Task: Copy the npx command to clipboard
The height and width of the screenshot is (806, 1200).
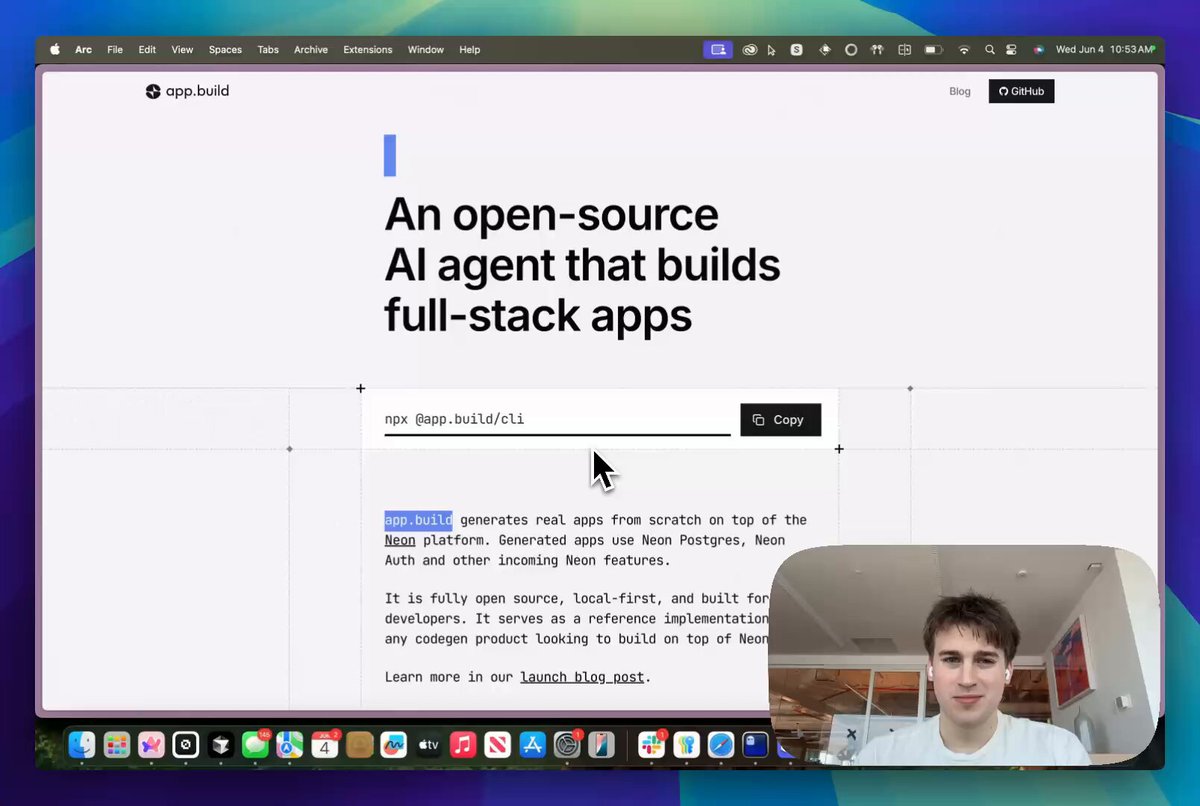Action: click(x=780, y=420)
